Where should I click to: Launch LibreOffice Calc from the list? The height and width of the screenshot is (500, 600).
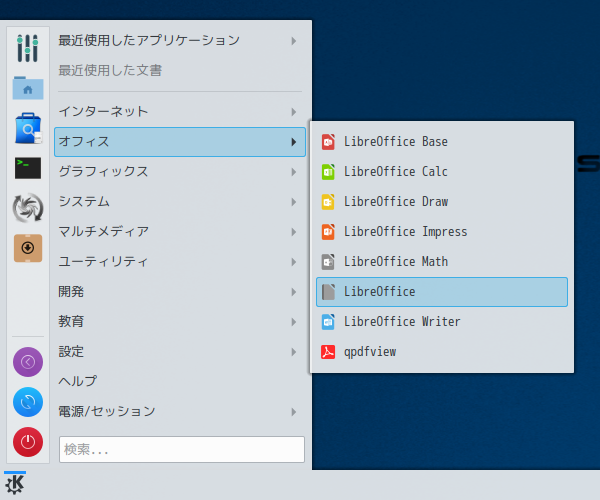click(x=442, y=171)
